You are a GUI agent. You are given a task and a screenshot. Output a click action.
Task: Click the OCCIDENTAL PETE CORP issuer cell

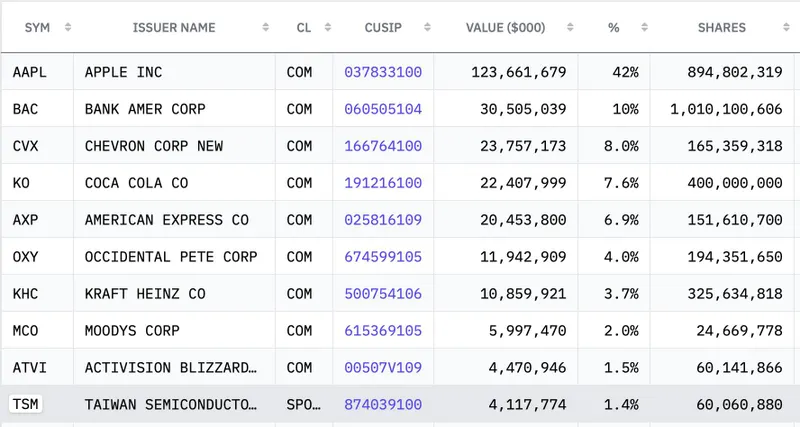click(171, 257)
